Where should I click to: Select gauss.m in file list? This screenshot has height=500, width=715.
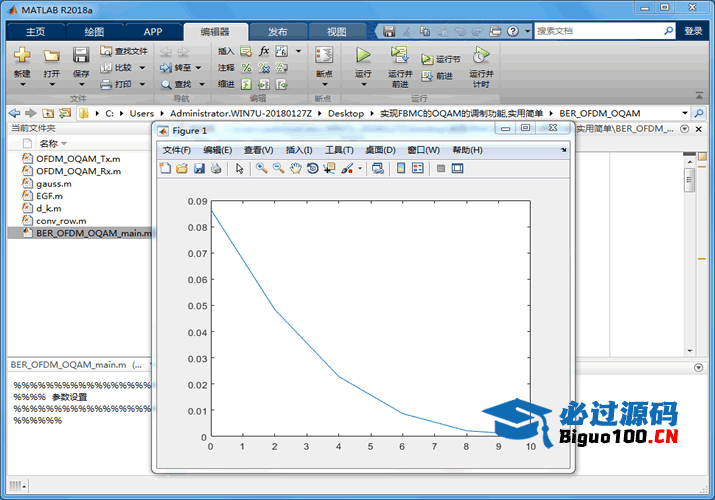click(x=53, y=184)
